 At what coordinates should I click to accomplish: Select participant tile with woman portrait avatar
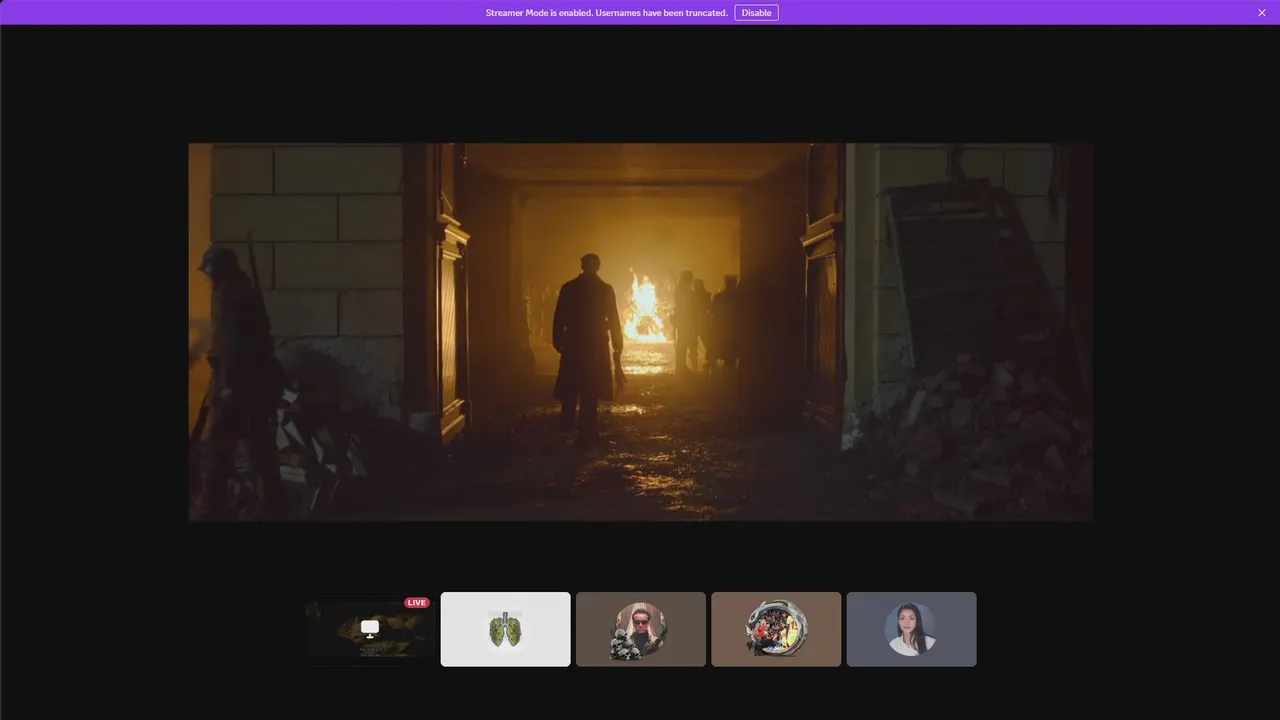point(911,629)
